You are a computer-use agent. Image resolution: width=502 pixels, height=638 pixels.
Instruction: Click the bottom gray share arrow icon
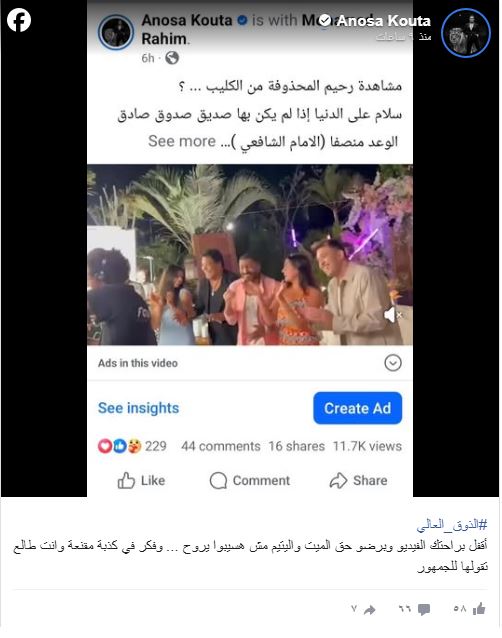369,609
